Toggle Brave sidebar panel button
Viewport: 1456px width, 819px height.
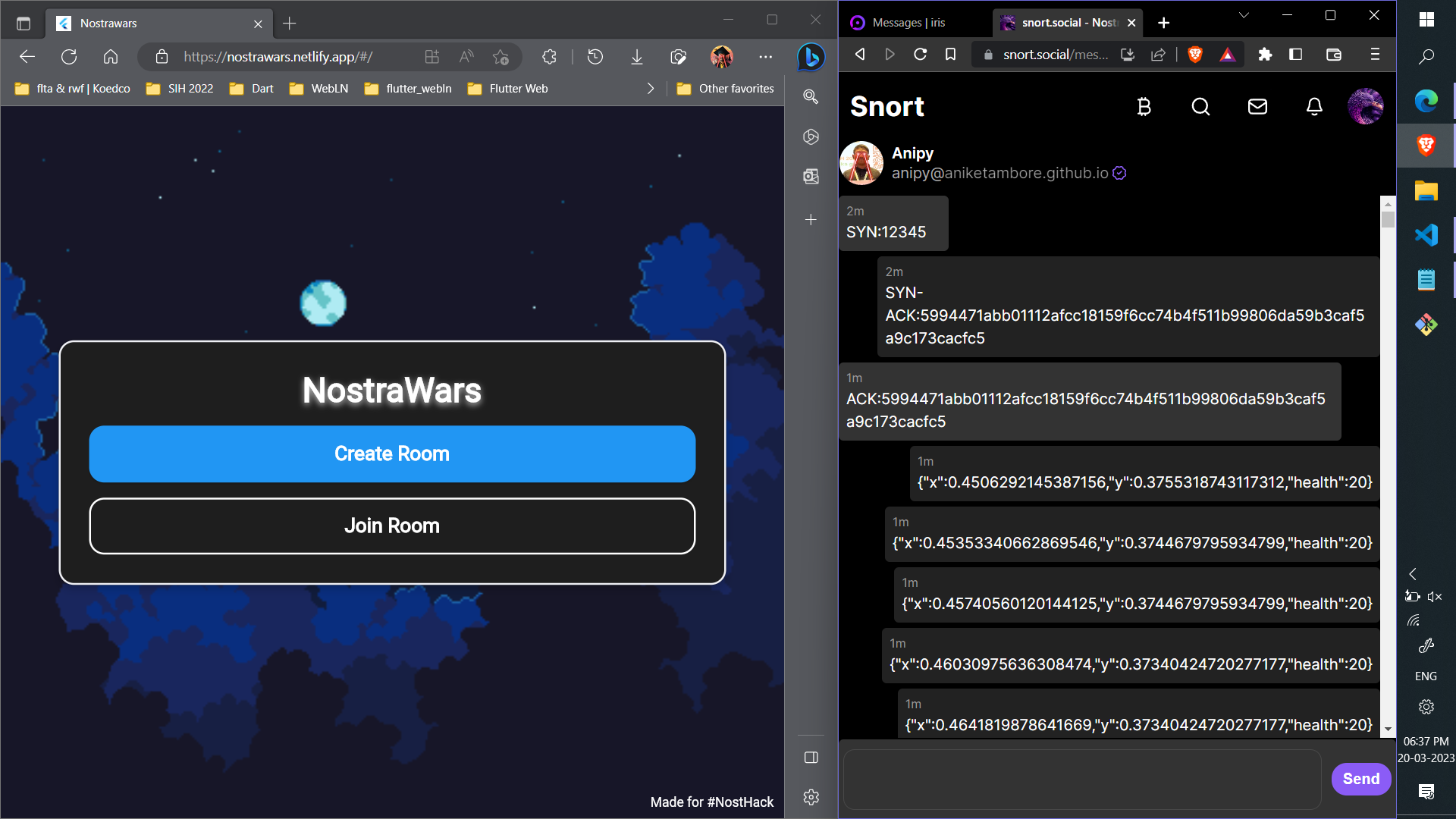[1295, 55]
